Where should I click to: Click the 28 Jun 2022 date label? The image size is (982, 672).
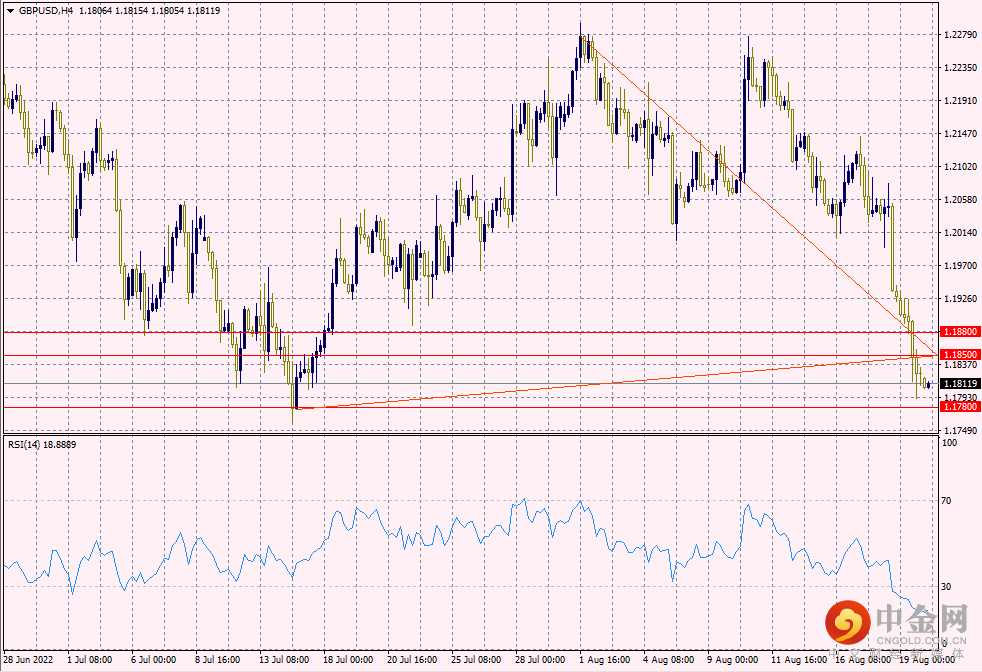pos(28,659)
